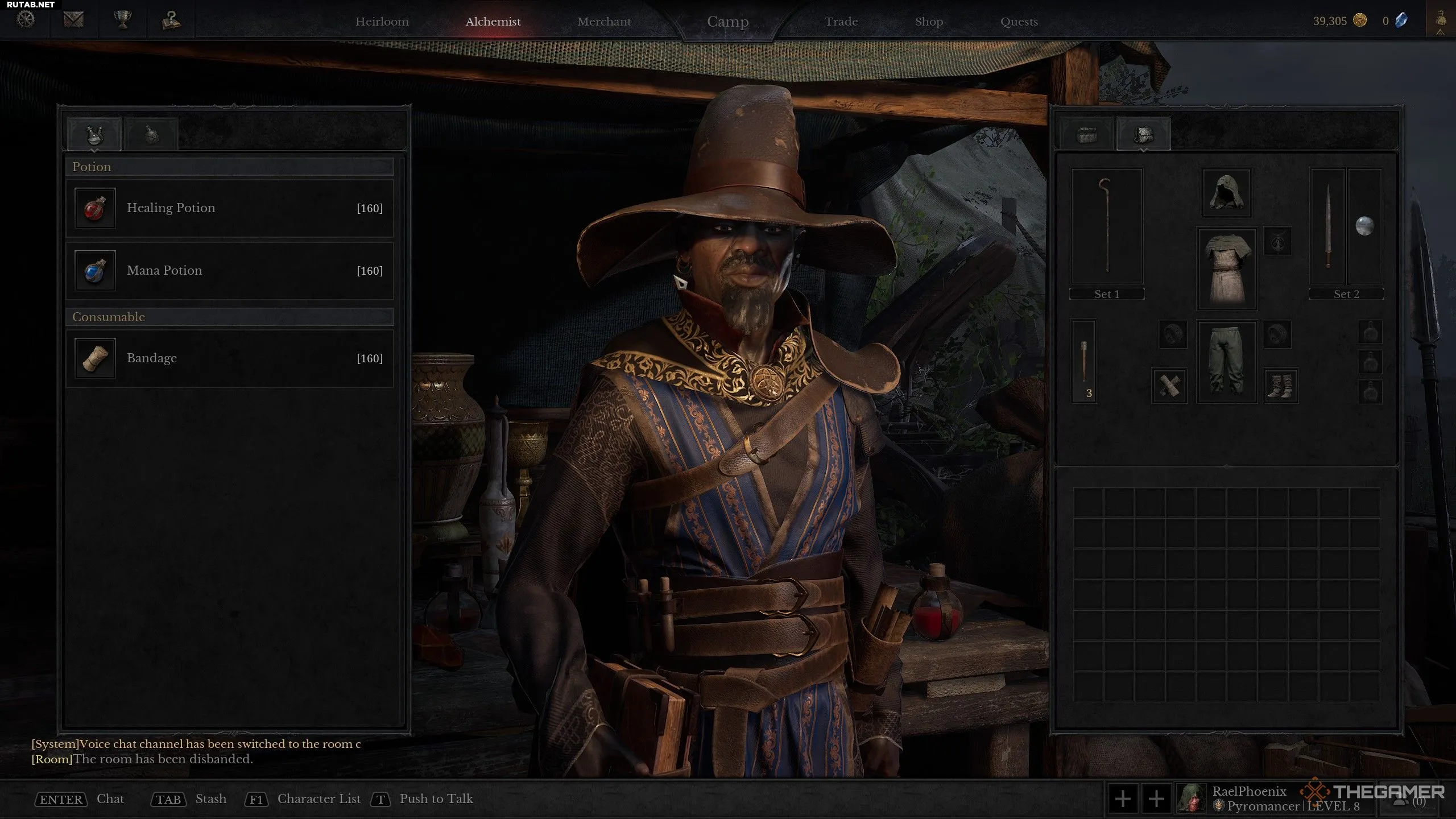Click the Potion category header
This screenshot has height=819, width=1456.
click(230, 167)
